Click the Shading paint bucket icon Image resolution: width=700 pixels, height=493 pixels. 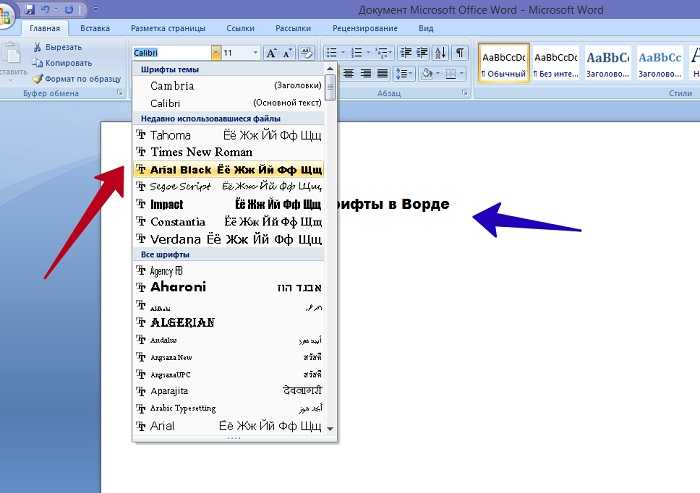[x=427, y=73]
